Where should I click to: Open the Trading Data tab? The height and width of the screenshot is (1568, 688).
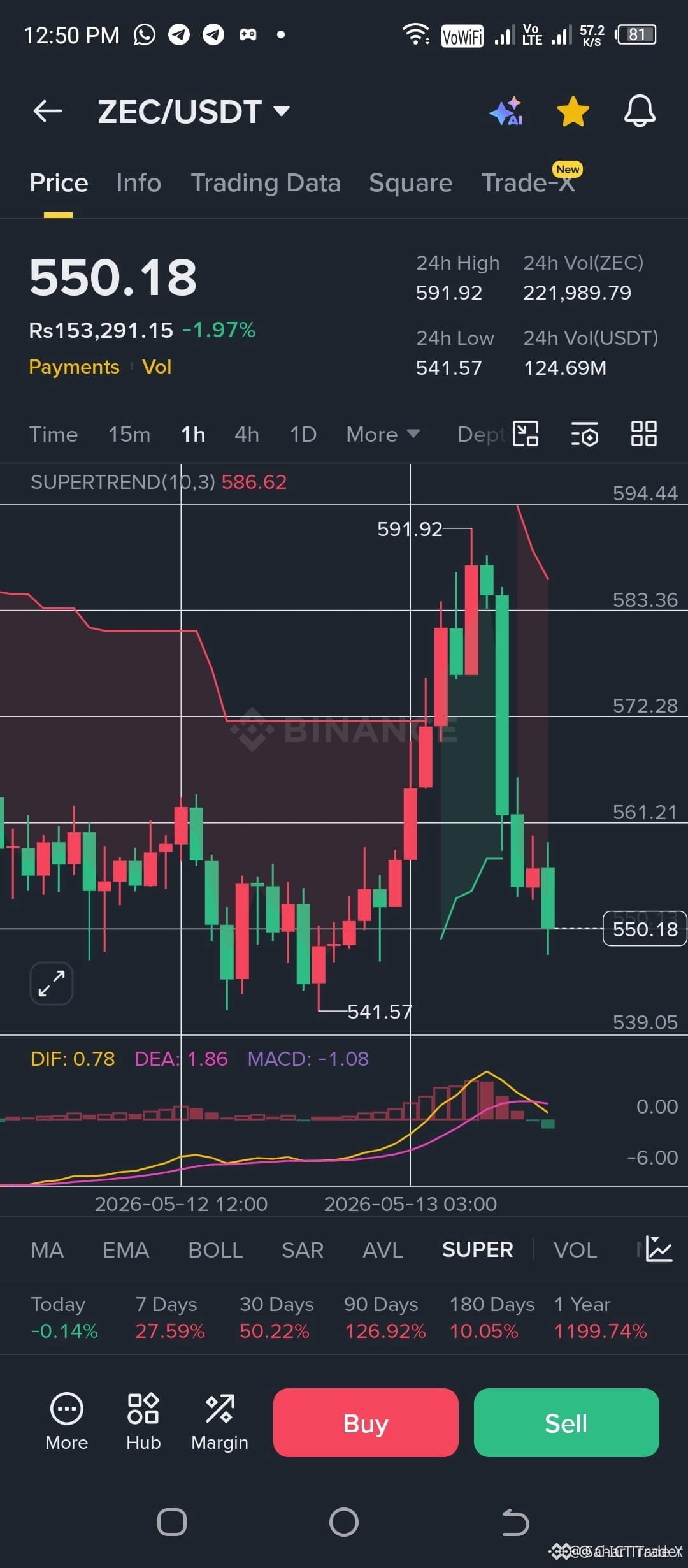pos(266,183)
